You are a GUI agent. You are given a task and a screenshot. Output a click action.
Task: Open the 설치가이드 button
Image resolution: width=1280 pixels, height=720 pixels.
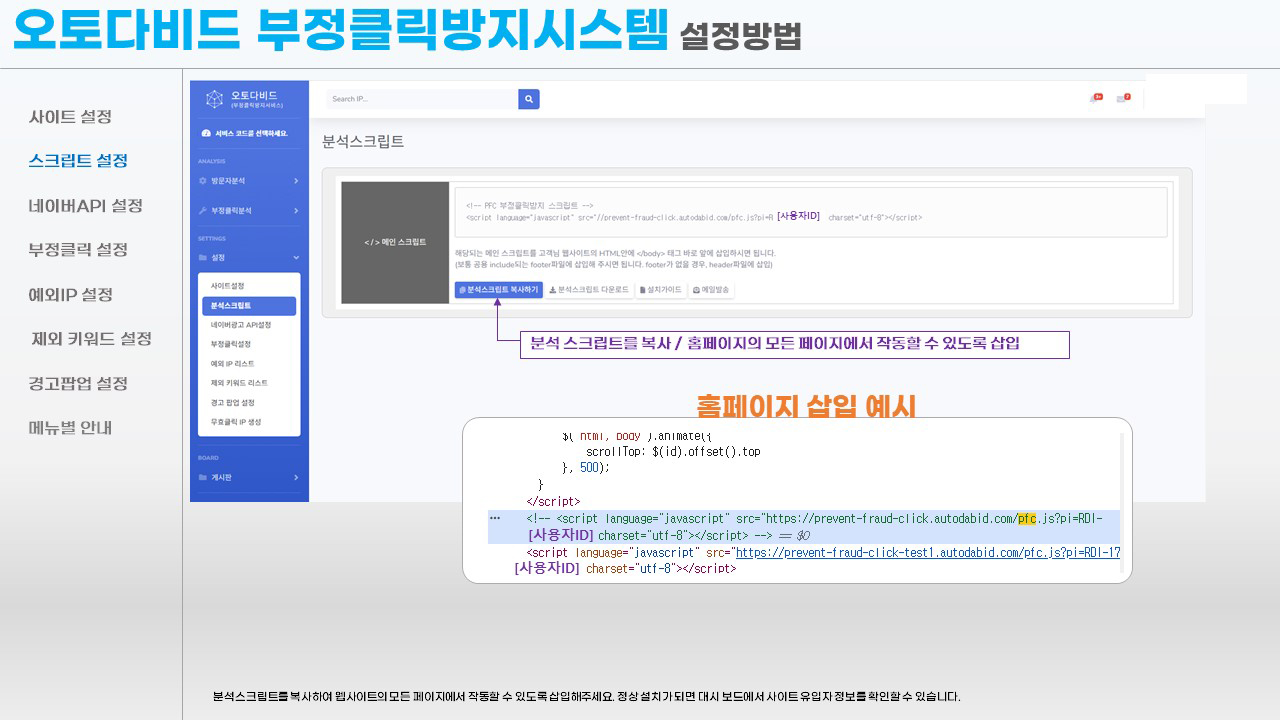click(x=662, y=290)
